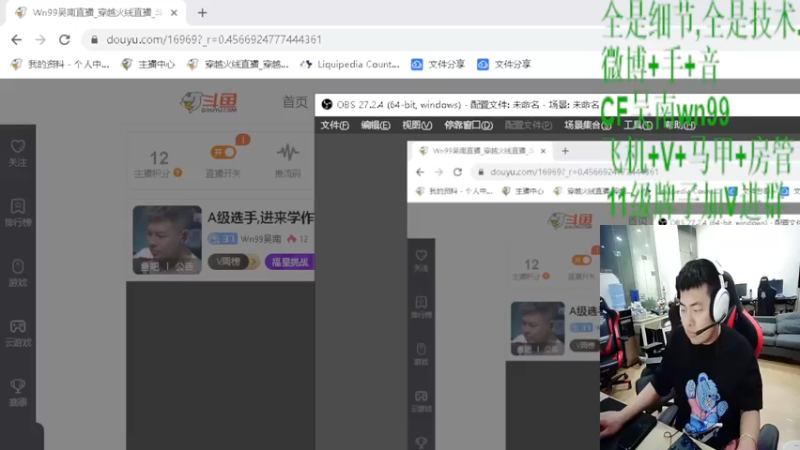This screenshot has height=450, width=800.
Task: Open 排行榜 in the left sidebar
Action: coord(18,213)
